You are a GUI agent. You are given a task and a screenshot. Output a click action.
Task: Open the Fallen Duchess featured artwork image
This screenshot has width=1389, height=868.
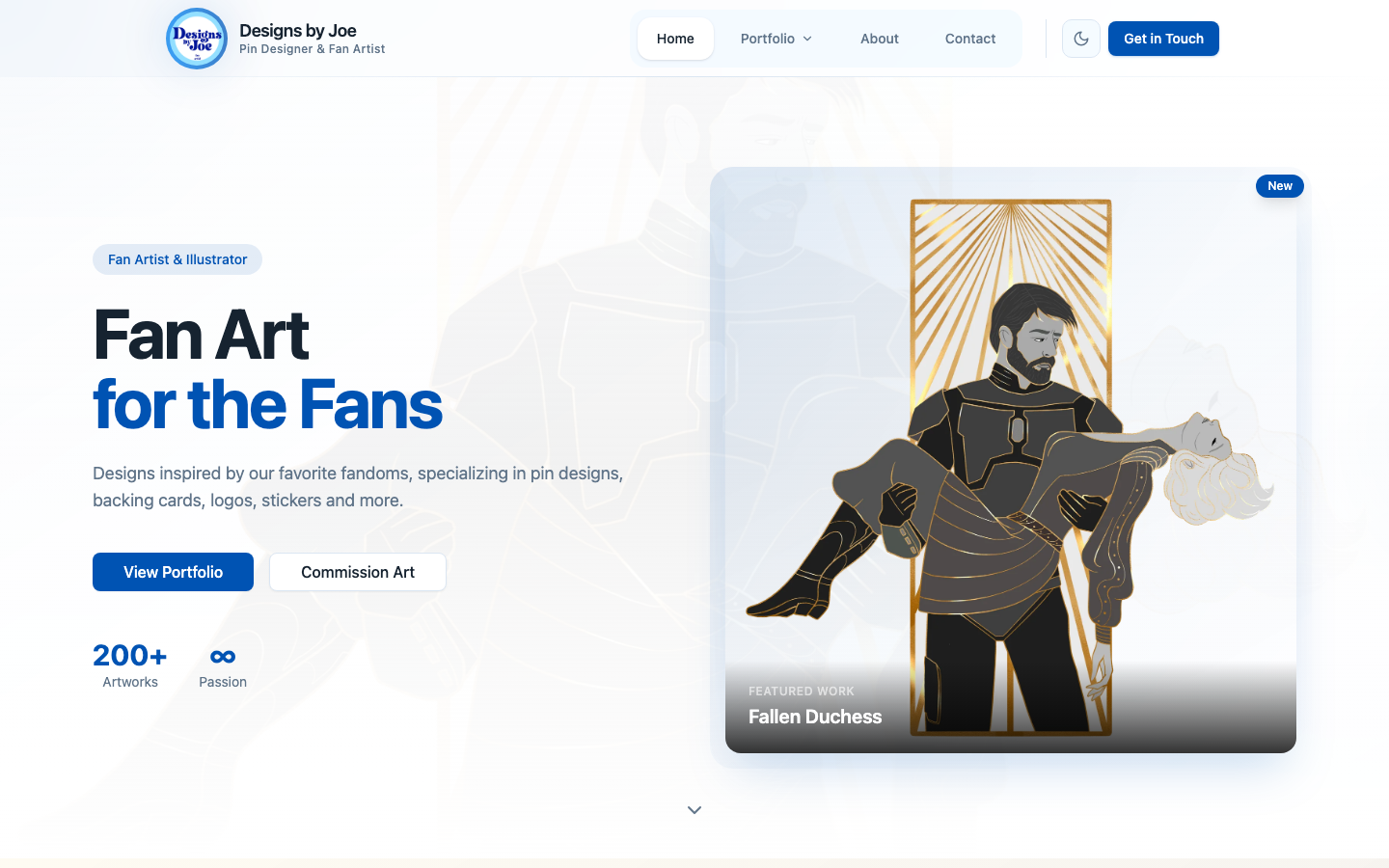pos(1011,460)
